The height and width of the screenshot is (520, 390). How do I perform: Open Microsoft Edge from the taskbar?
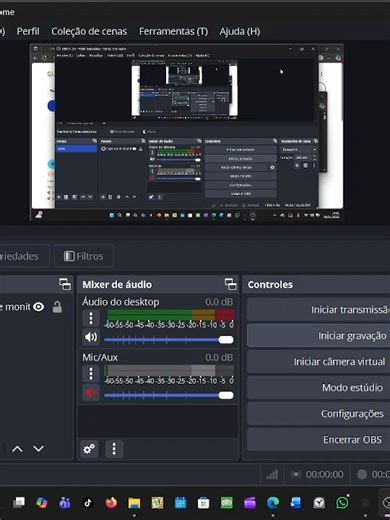click(x=273, y=503)
